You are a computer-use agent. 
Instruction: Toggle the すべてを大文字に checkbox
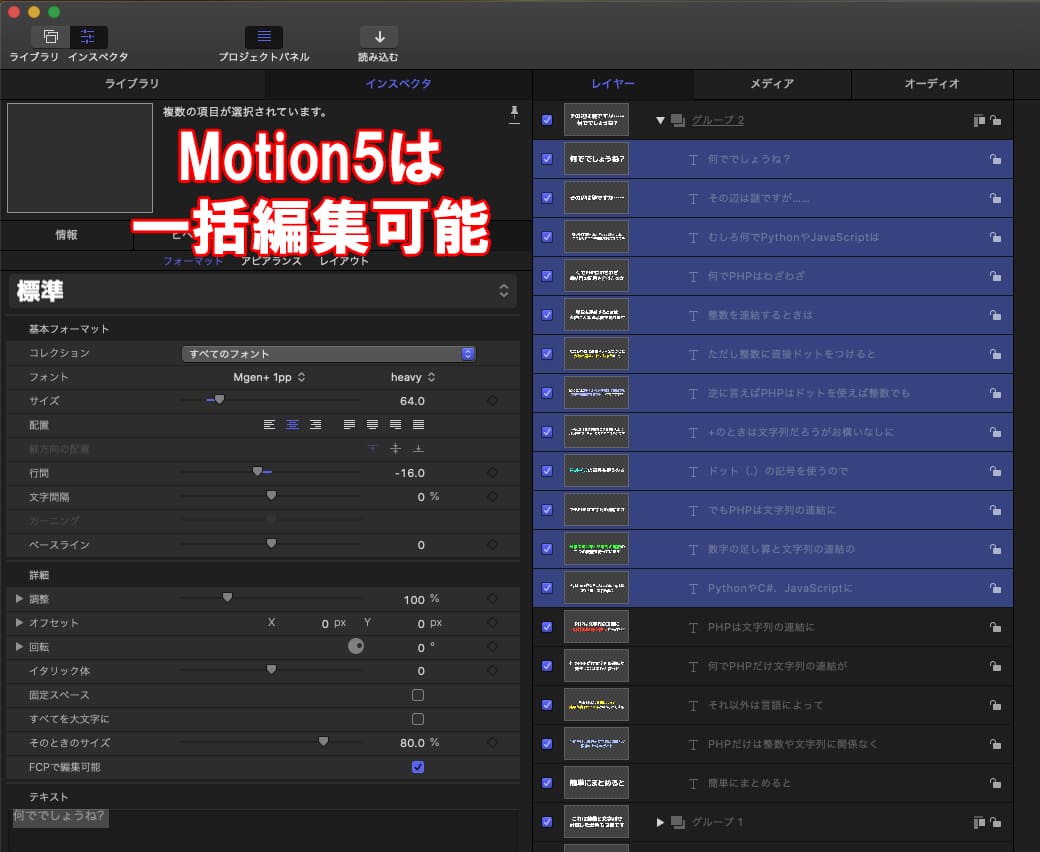pyautogui.click(x=418, y=719)
